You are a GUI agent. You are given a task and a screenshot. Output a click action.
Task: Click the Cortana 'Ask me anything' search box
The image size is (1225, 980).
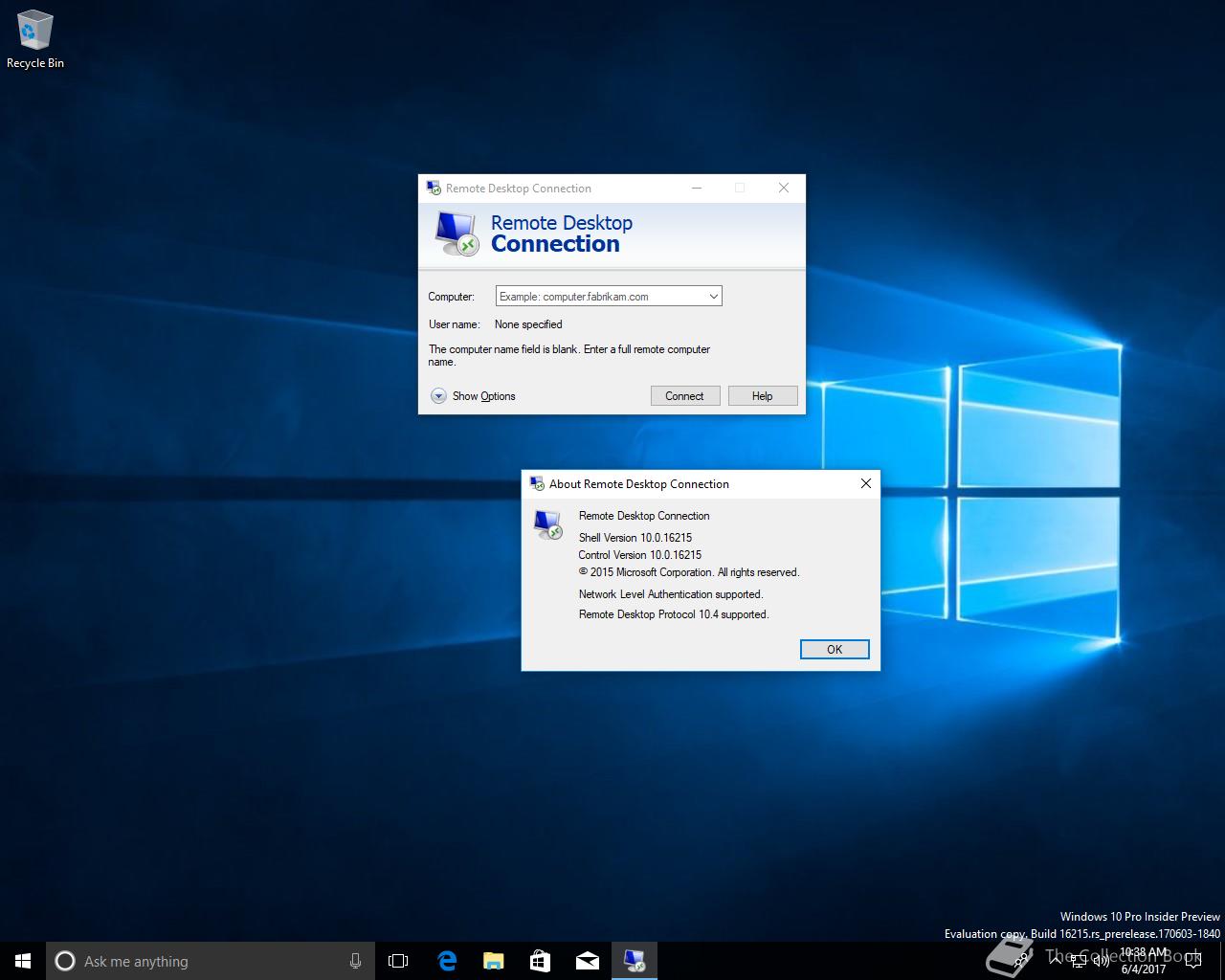click(x=209, y=961)
